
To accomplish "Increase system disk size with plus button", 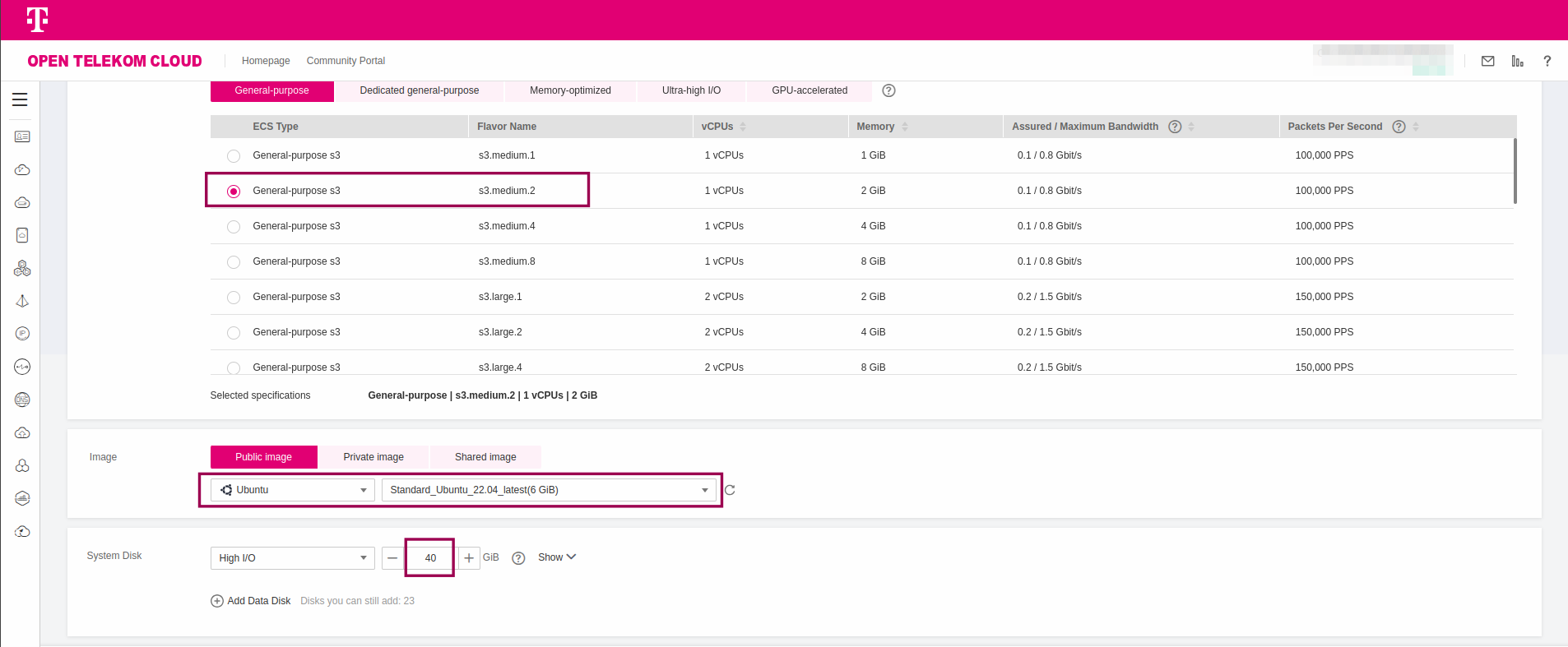I will (469, 558).
